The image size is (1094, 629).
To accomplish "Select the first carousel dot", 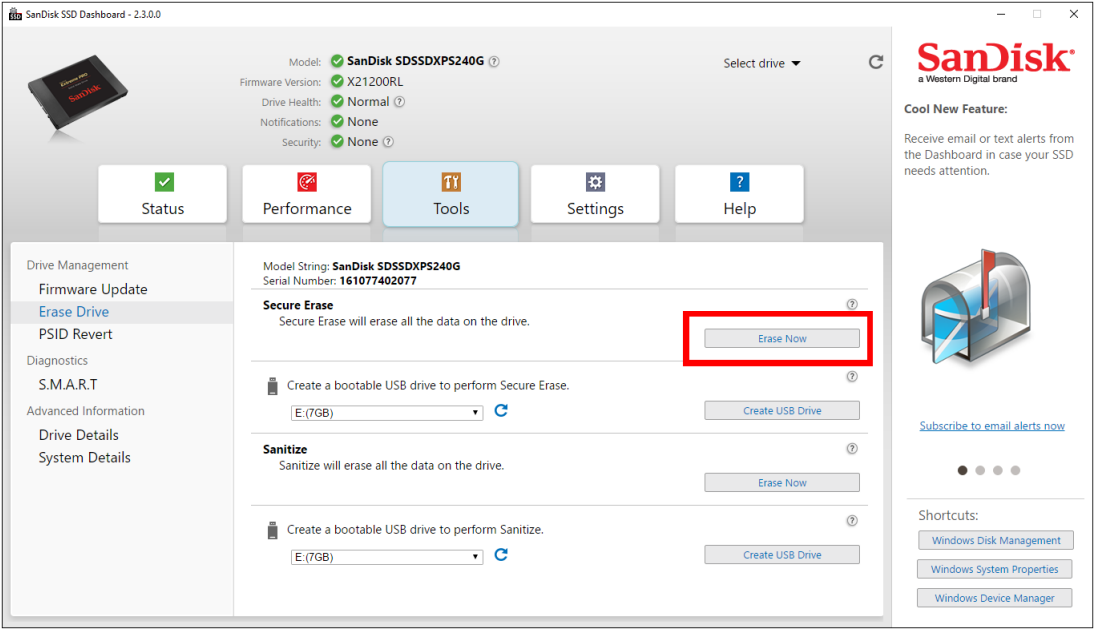I will pyautogui.click(x=962, y=471).
